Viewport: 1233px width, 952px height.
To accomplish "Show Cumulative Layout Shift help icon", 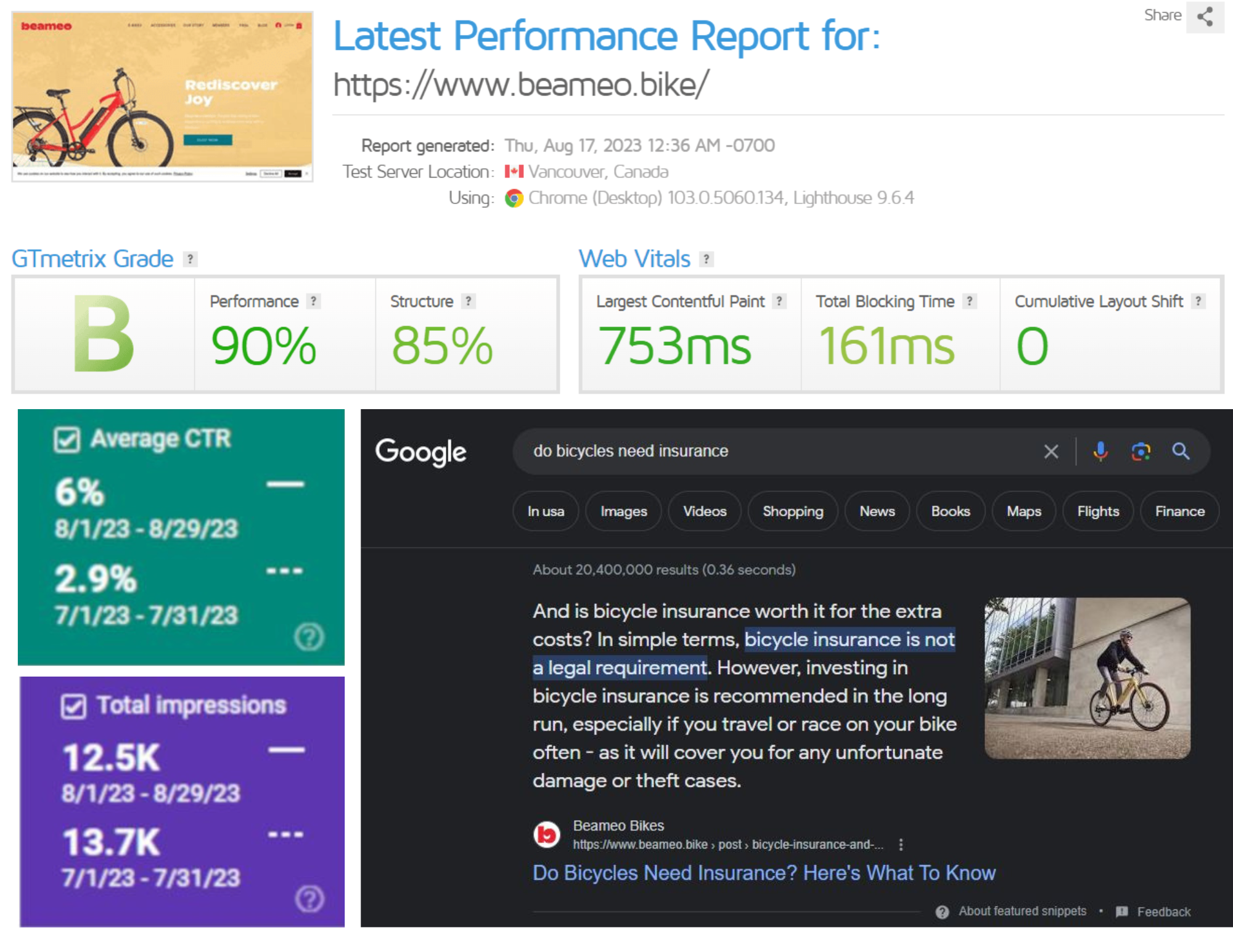I will pos(1198,301).
